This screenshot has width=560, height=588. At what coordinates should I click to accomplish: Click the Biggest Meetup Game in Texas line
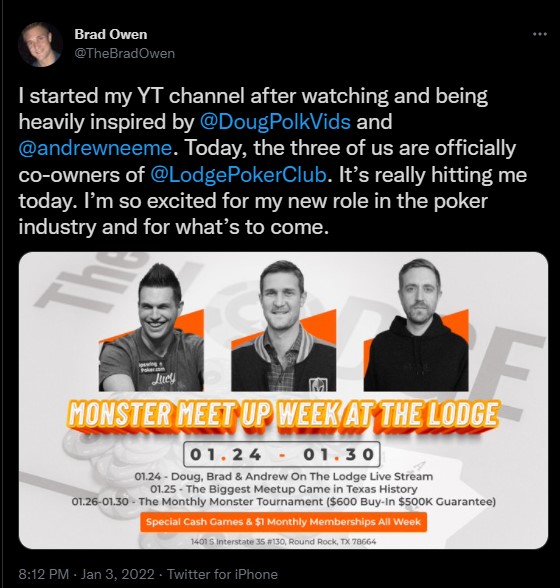click(284, 489)
